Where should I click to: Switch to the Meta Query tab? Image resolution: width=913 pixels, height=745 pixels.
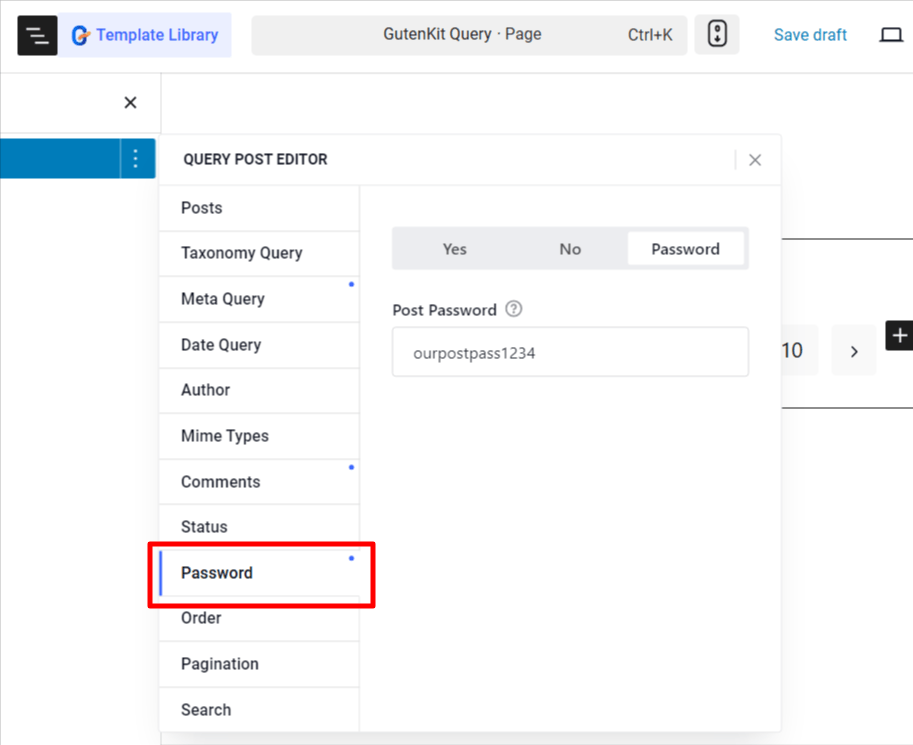(x=223, y=299)
